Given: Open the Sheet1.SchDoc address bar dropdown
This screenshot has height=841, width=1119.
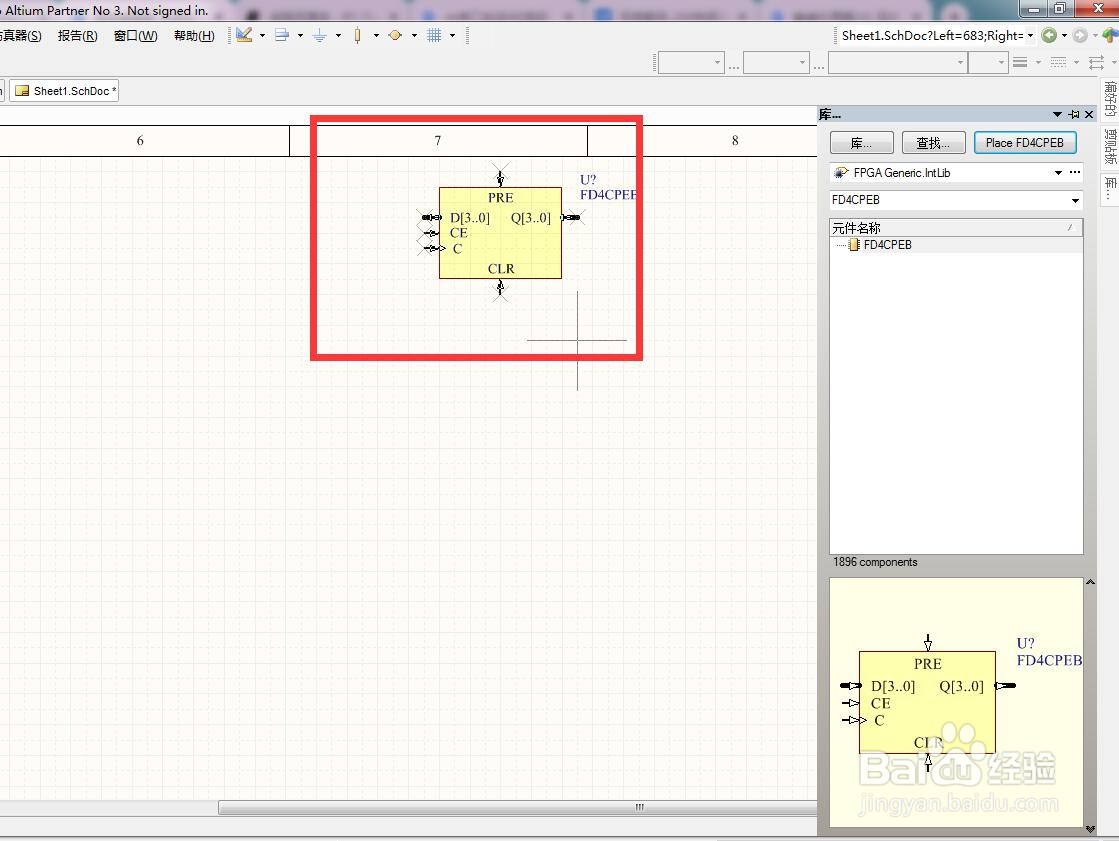Looking at the screenshot, I should click(1031, 35).
